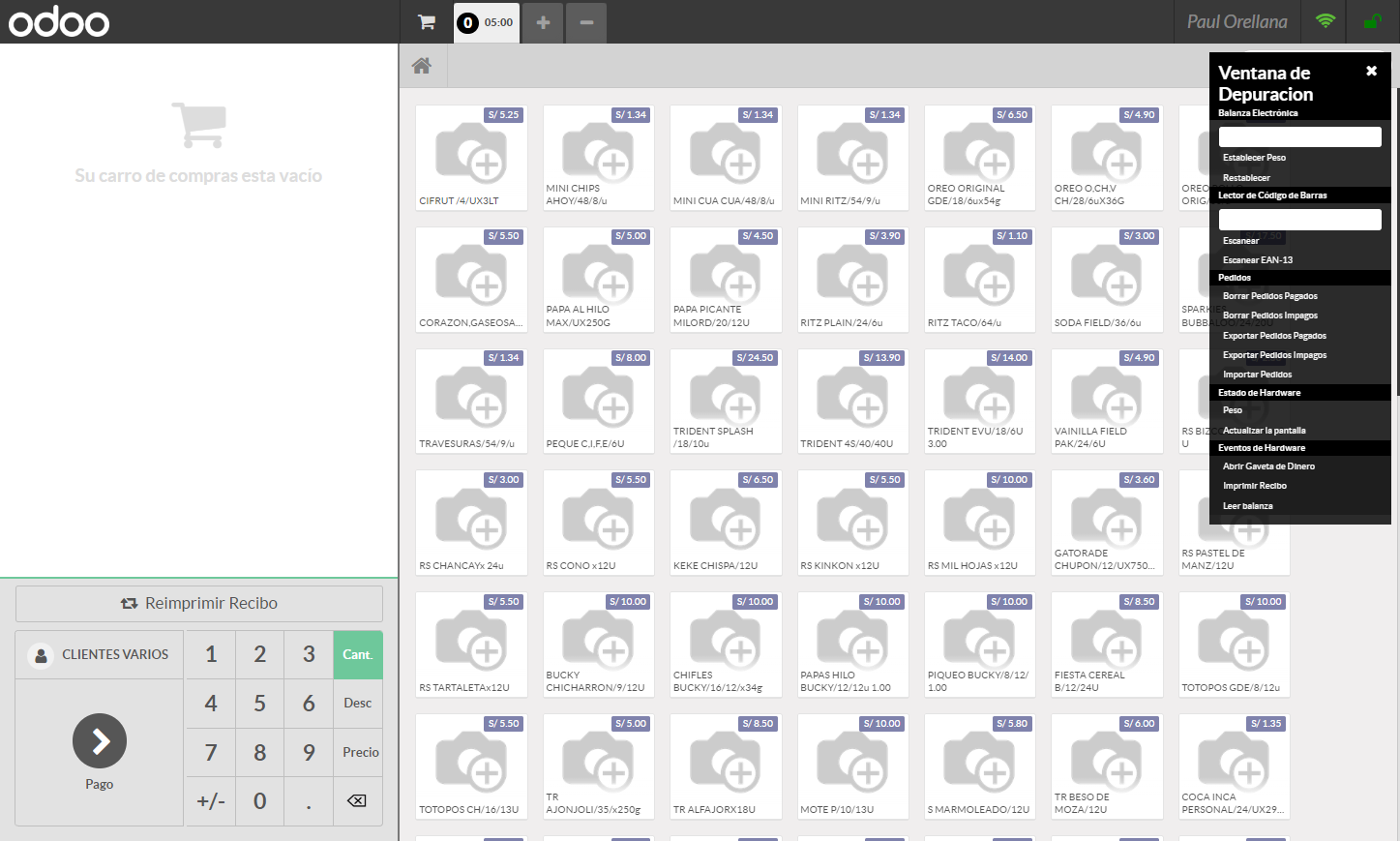Click Borrar Pedidos Pagados
The width and height of the screenshot is (1400, 841).
click(1270, 296)
